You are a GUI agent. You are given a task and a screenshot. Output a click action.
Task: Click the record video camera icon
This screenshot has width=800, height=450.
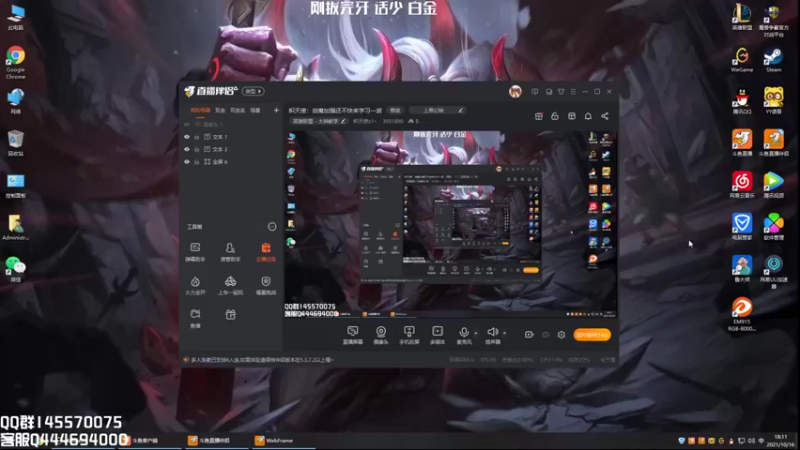coord(529,335)
